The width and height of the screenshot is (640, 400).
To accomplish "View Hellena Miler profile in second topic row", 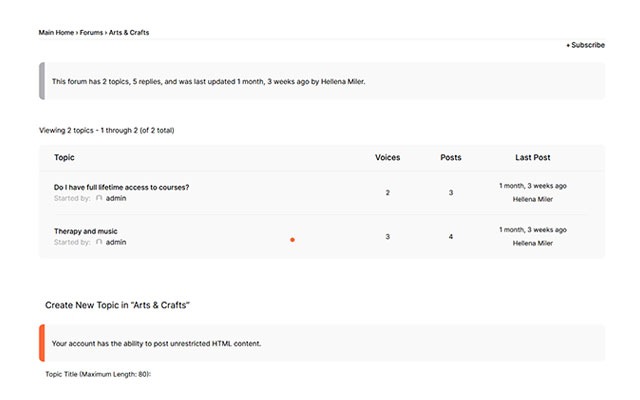I will pyautogui.click(x=532, y=243).
